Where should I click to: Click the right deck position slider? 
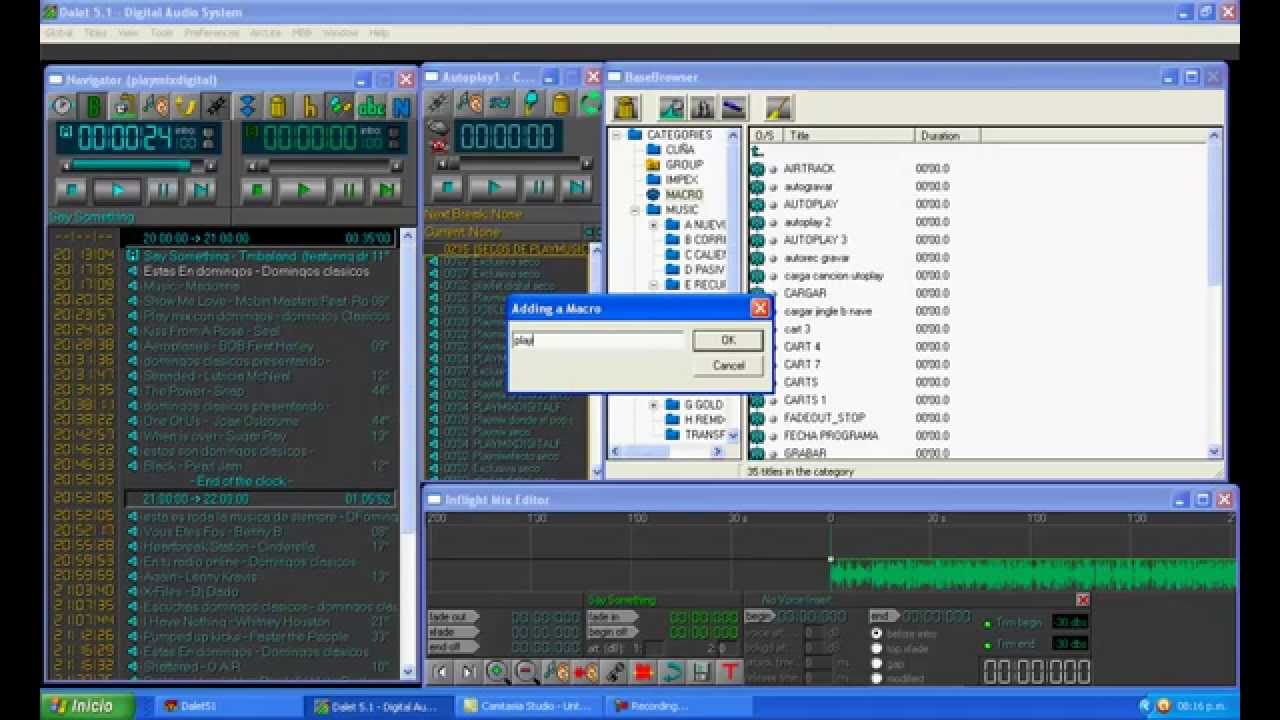325,165
